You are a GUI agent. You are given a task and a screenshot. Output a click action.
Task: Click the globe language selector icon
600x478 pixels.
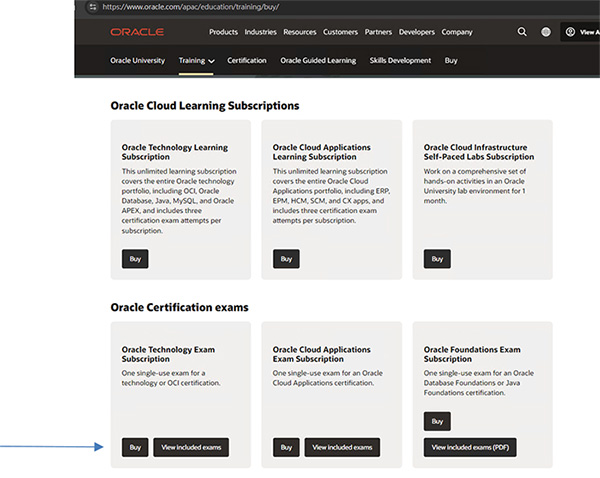546,32
